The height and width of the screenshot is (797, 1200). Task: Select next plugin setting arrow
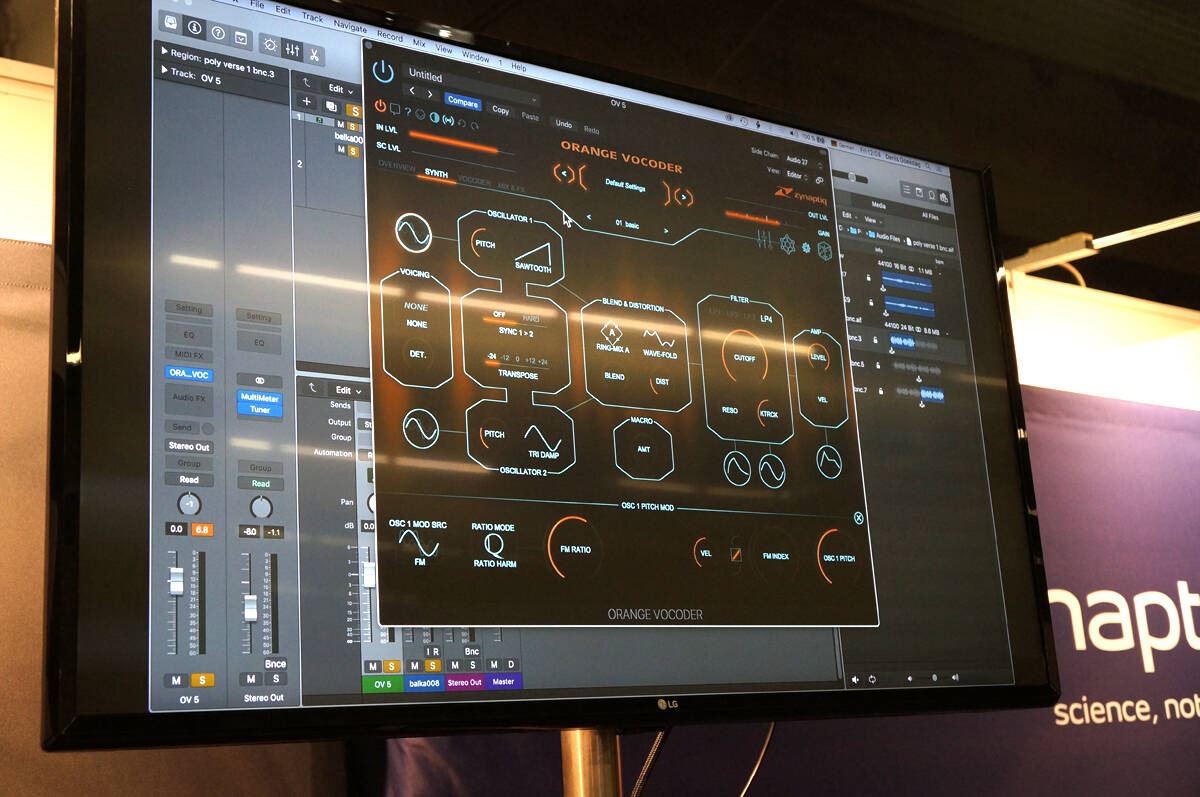tap(431, 94)
